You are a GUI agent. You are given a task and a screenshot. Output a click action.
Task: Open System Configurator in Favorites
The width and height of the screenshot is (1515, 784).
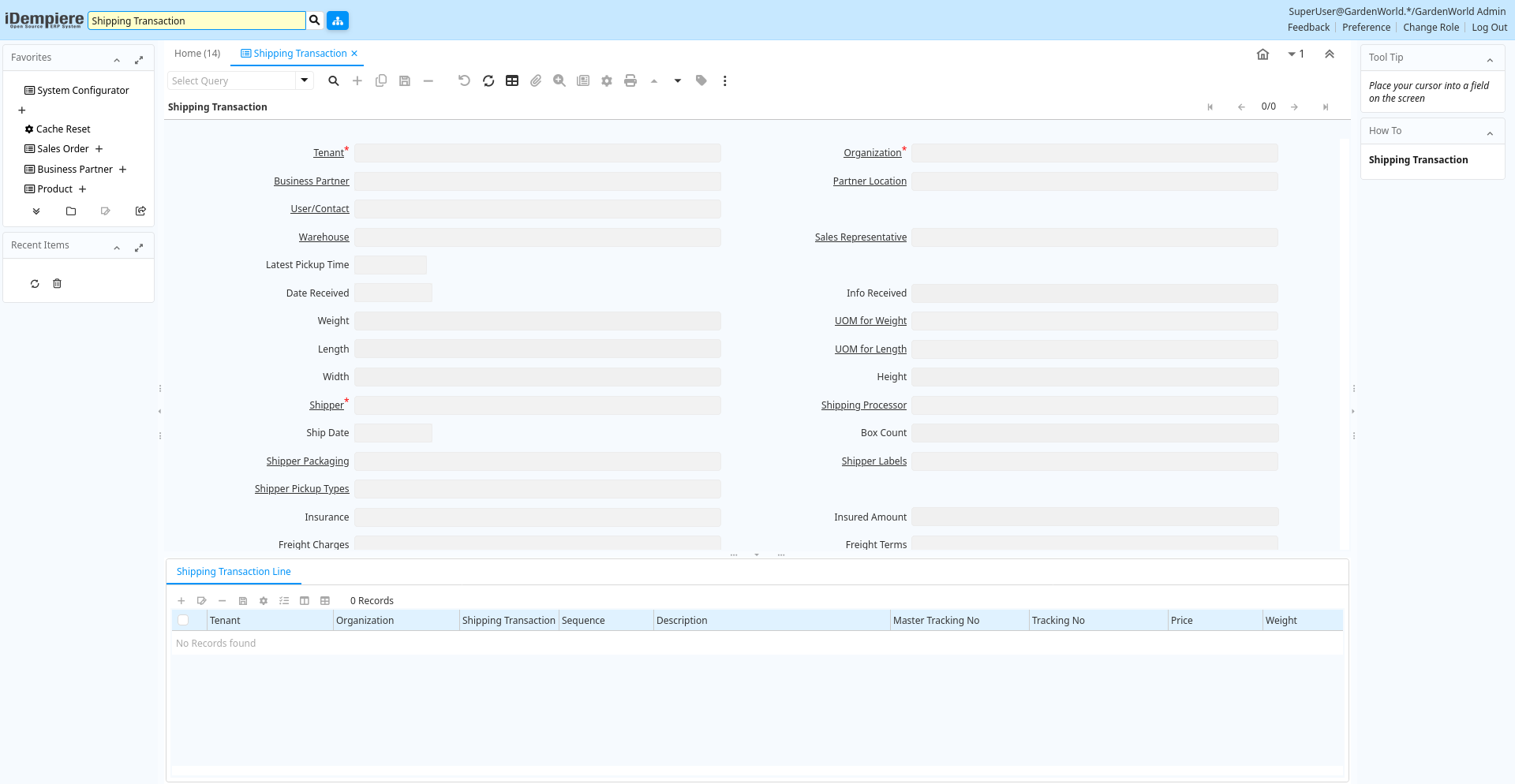click(x=83, y=91)
